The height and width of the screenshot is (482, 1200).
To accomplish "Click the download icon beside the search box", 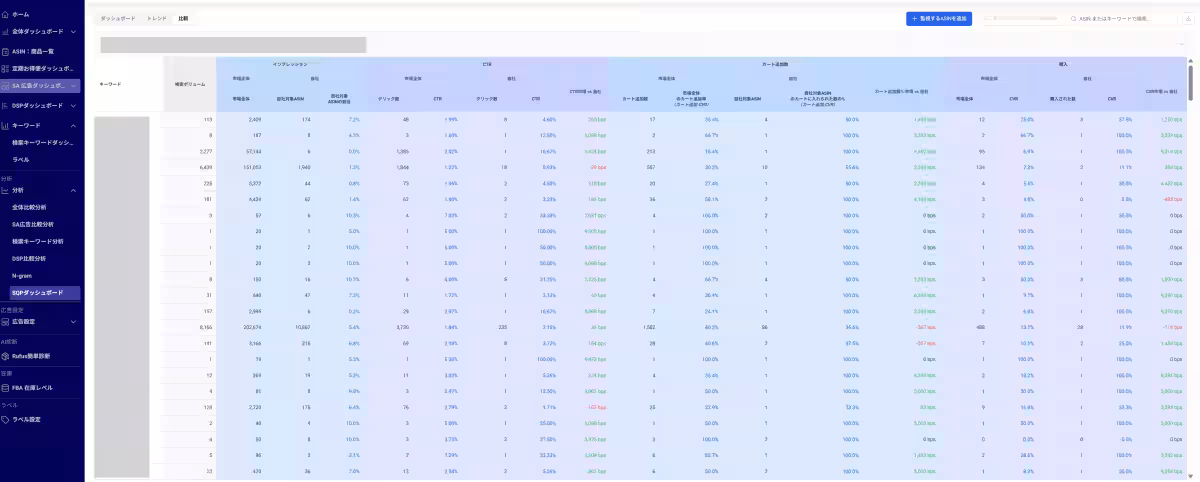I will [1187, 18].
